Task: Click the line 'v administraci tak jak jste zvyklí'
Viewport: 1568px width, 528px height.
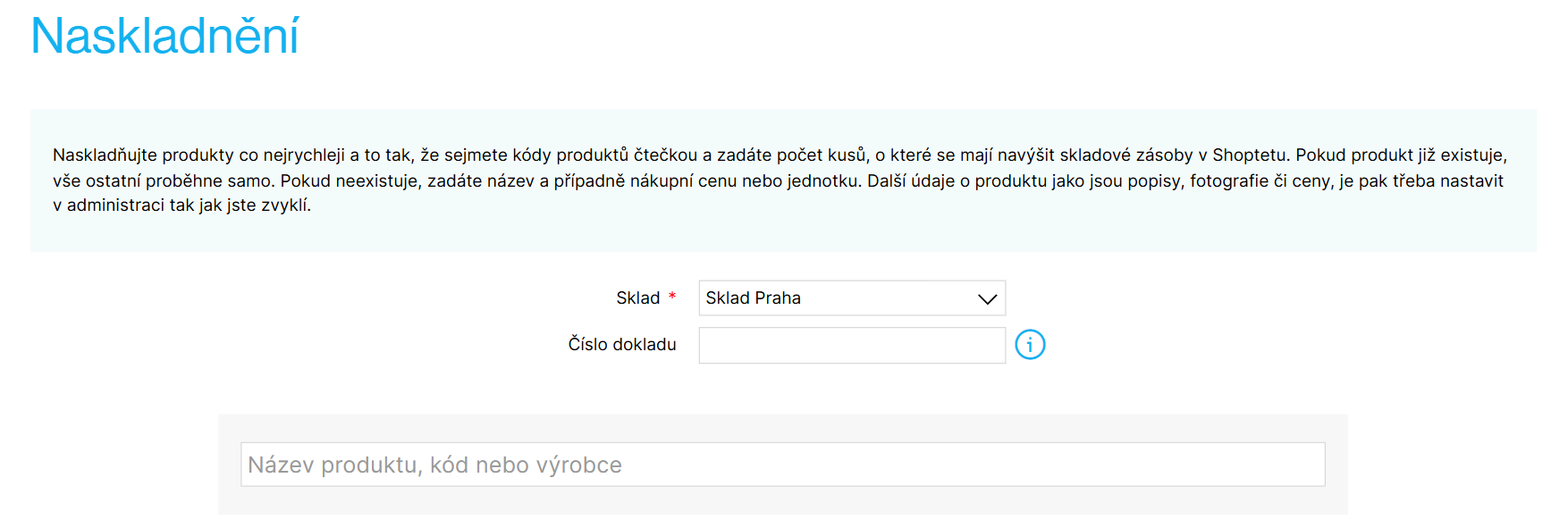Action: pos(181,205)
